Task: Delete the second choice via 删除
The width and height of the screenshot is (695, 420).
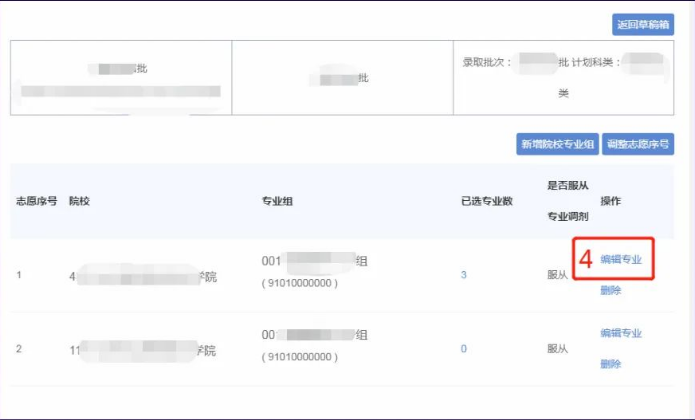Action: [610, 364]
